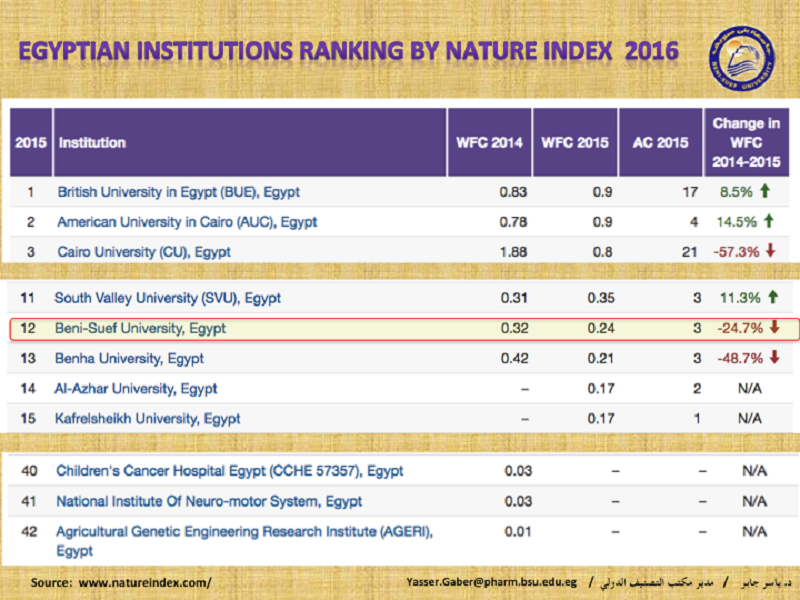Open British University in Egypt (BUE) link
The height and width of the screenshot is (600, 800).
click(179, 192)
